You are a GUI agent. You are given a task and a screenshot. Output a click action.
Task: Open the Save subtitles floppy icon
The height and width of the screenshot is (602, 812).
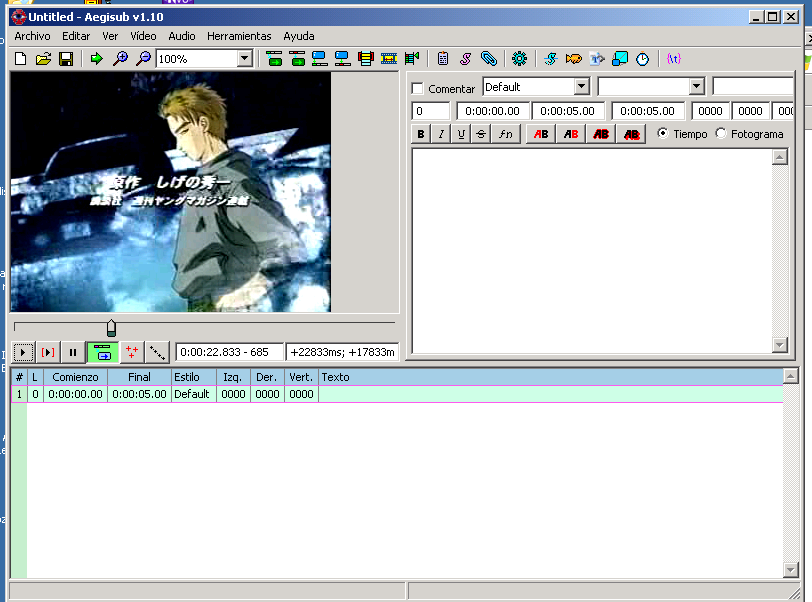(66, 59)
